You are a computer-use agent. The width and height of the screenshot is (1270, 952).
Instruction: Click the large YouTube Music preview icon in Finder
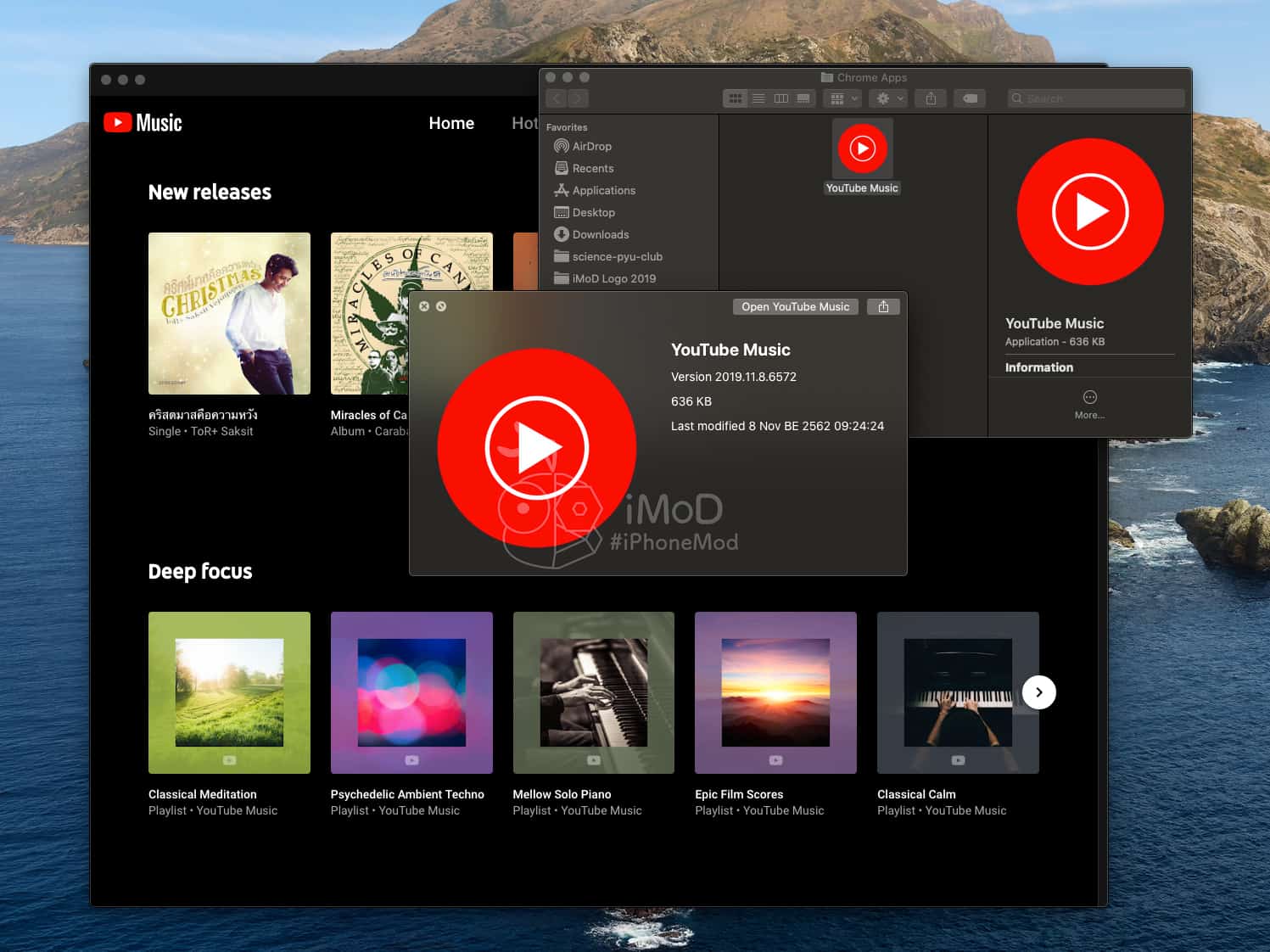(1090, 211)
